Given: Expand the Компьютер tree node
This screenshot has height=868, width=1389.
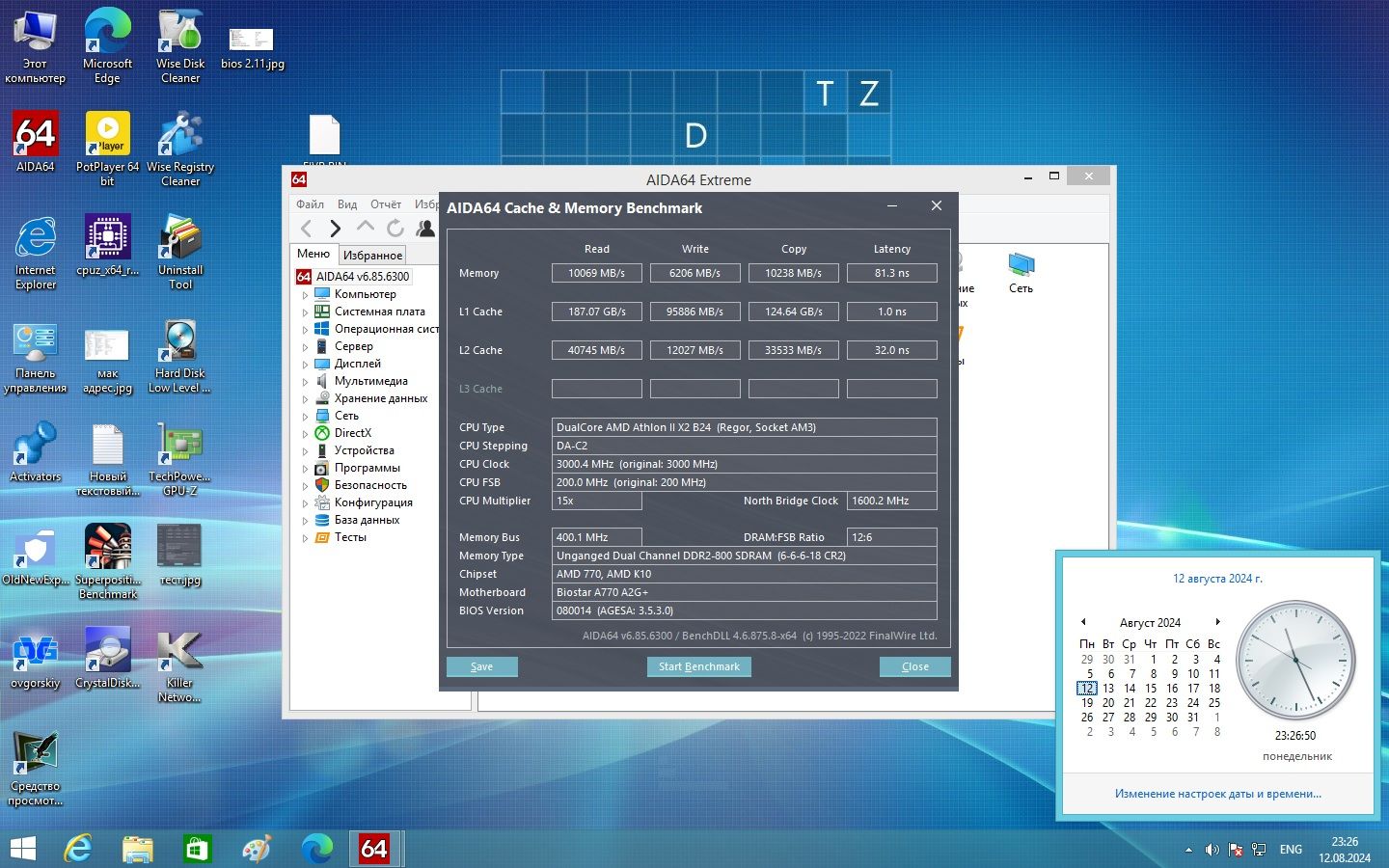Looking at the screenshot, I should pos(306,294).
